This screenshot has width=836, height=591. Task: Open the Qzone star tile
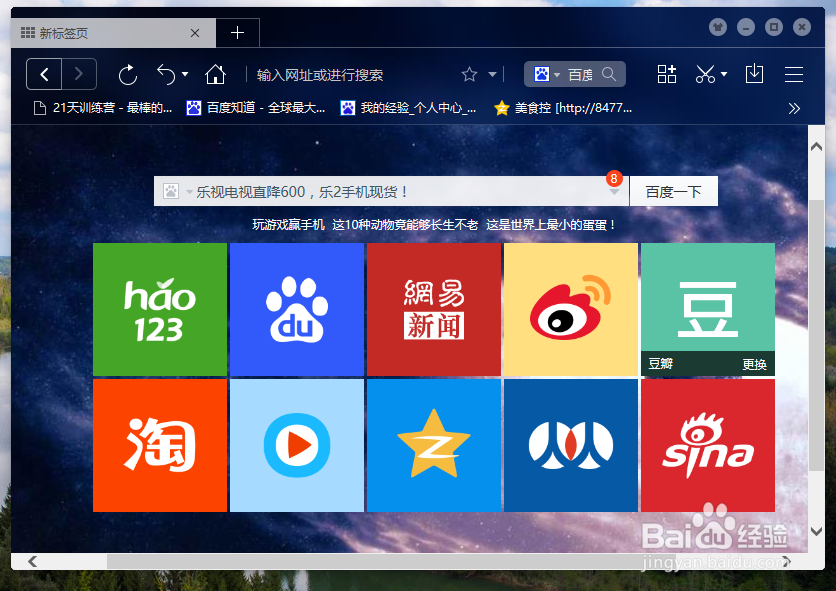click(434, 445)
